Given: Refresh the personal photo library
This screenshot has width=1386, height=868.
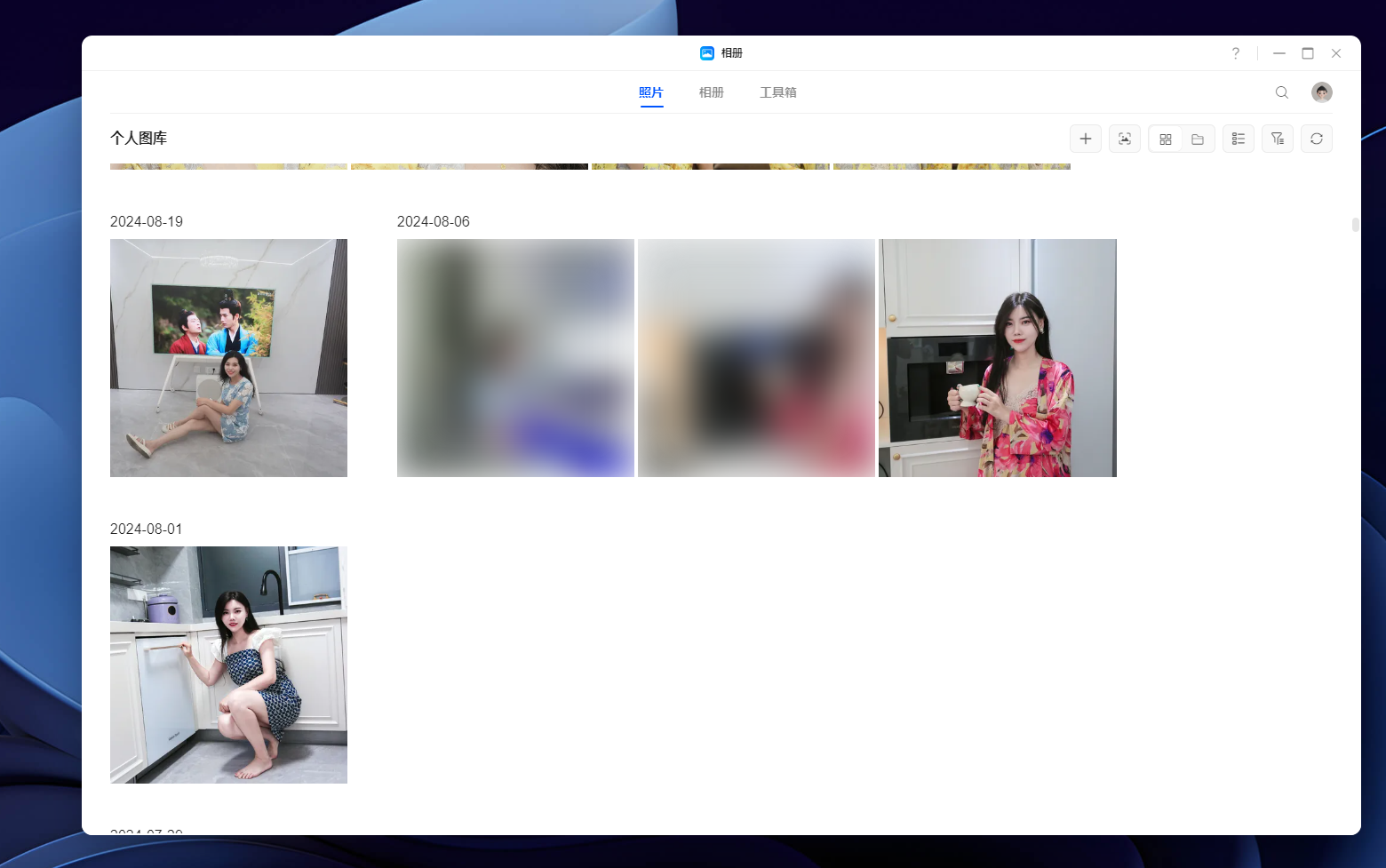Looking at the screenshot, I should click(x=1316, y=139).
